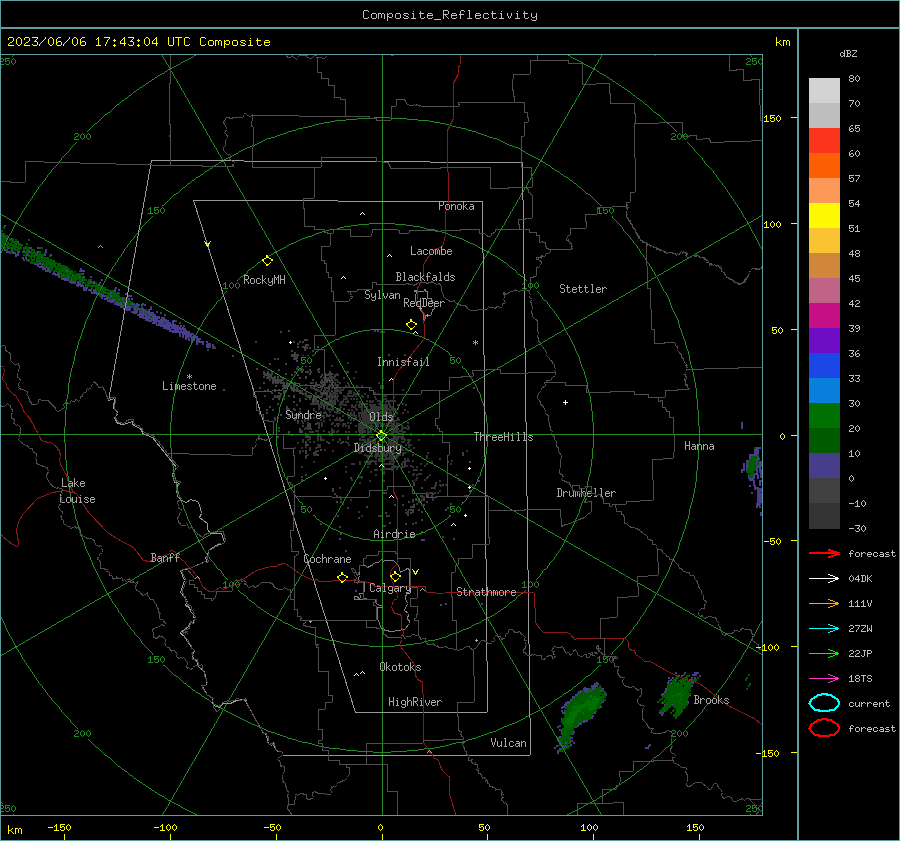Screen dimensions: 900x841
Task: Click the magenta 18TS arrow legend icon
Action: [824, 679]
